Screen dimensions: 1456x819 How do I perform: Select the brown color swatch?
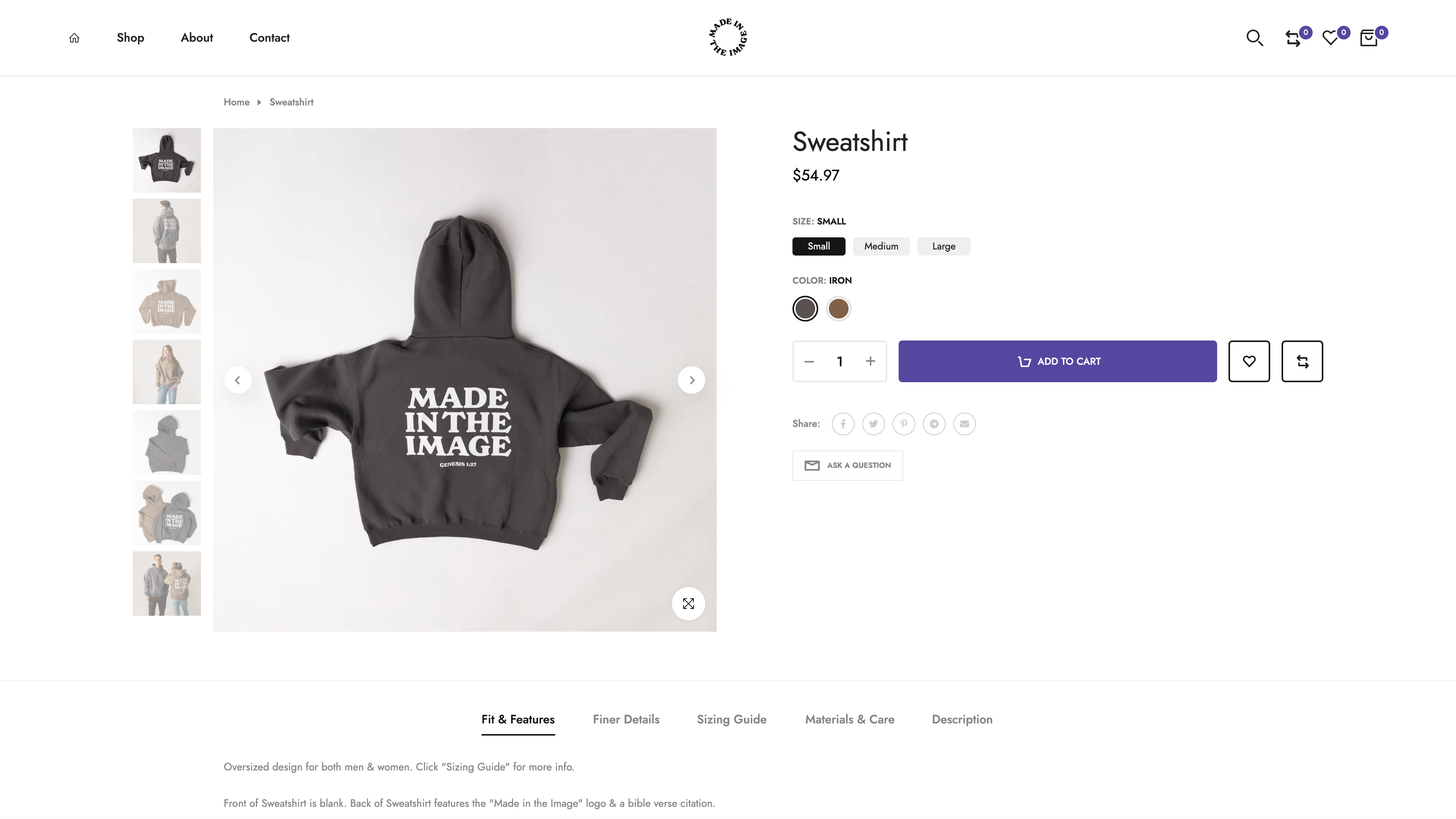coord(838,308)
